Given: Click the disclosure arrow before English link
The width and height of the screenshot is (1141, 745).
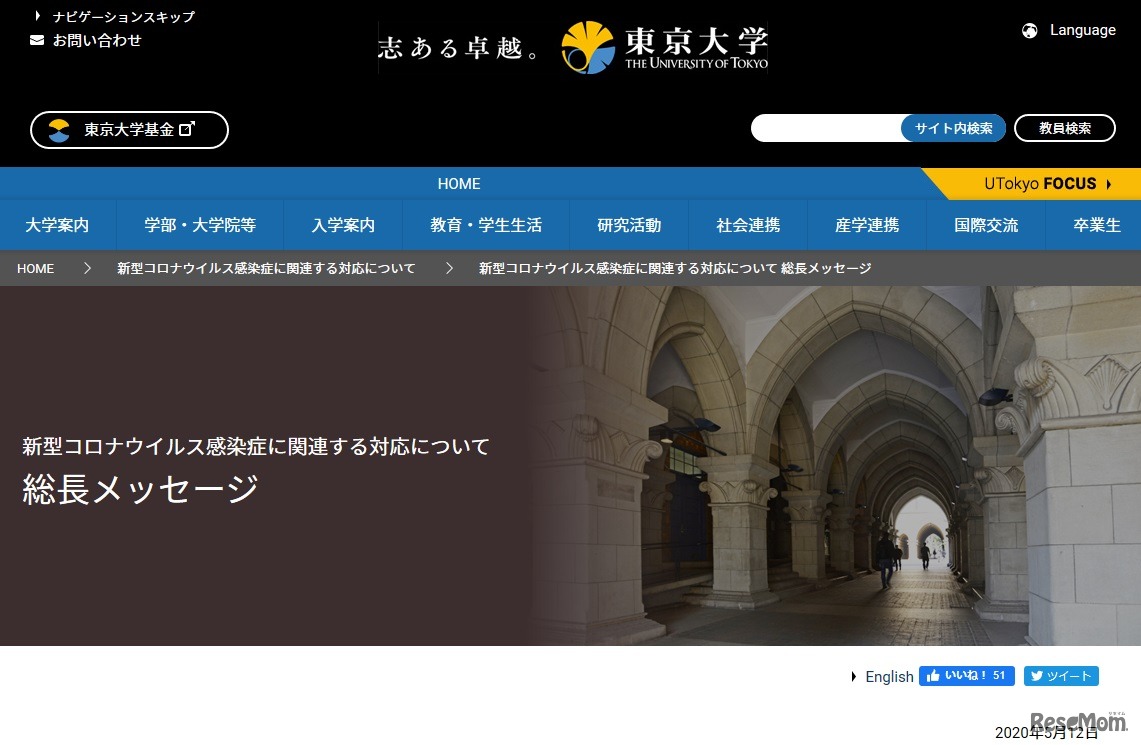Looking at the screenshot, I should (x=853, y=676).
